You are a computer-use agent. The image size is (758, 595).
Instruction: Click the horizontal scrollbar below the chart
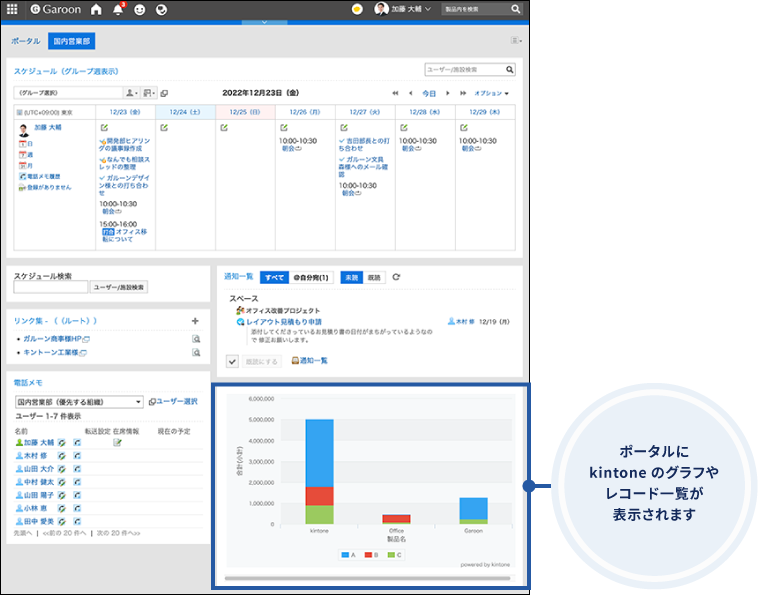[367, 578]
